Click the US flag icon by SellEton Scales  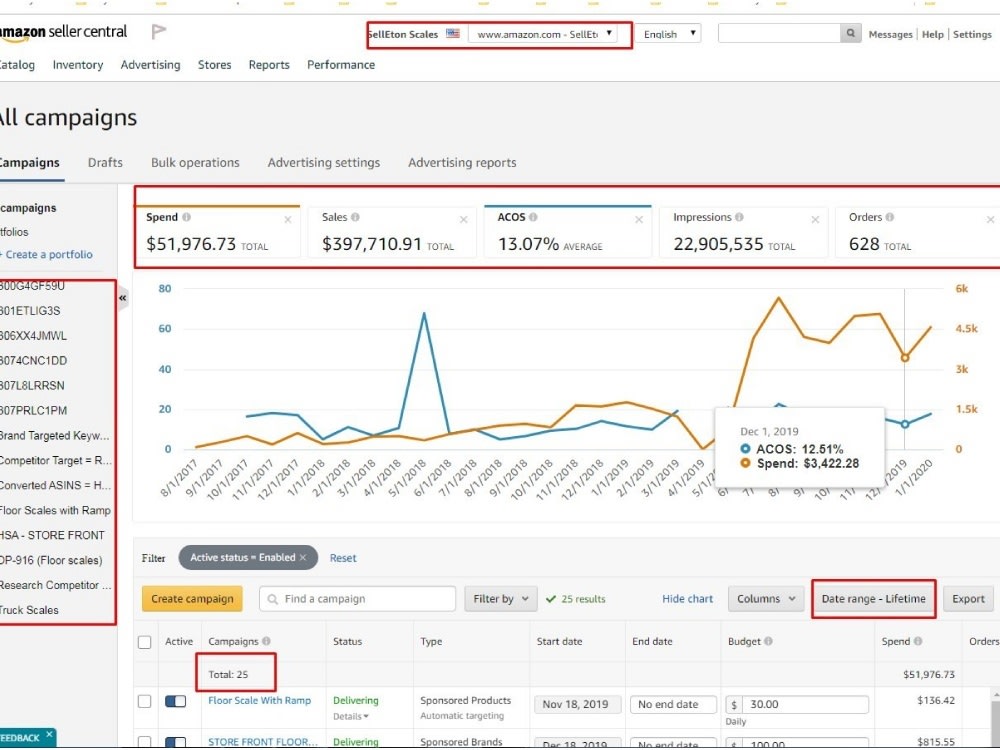coord(453,33)
